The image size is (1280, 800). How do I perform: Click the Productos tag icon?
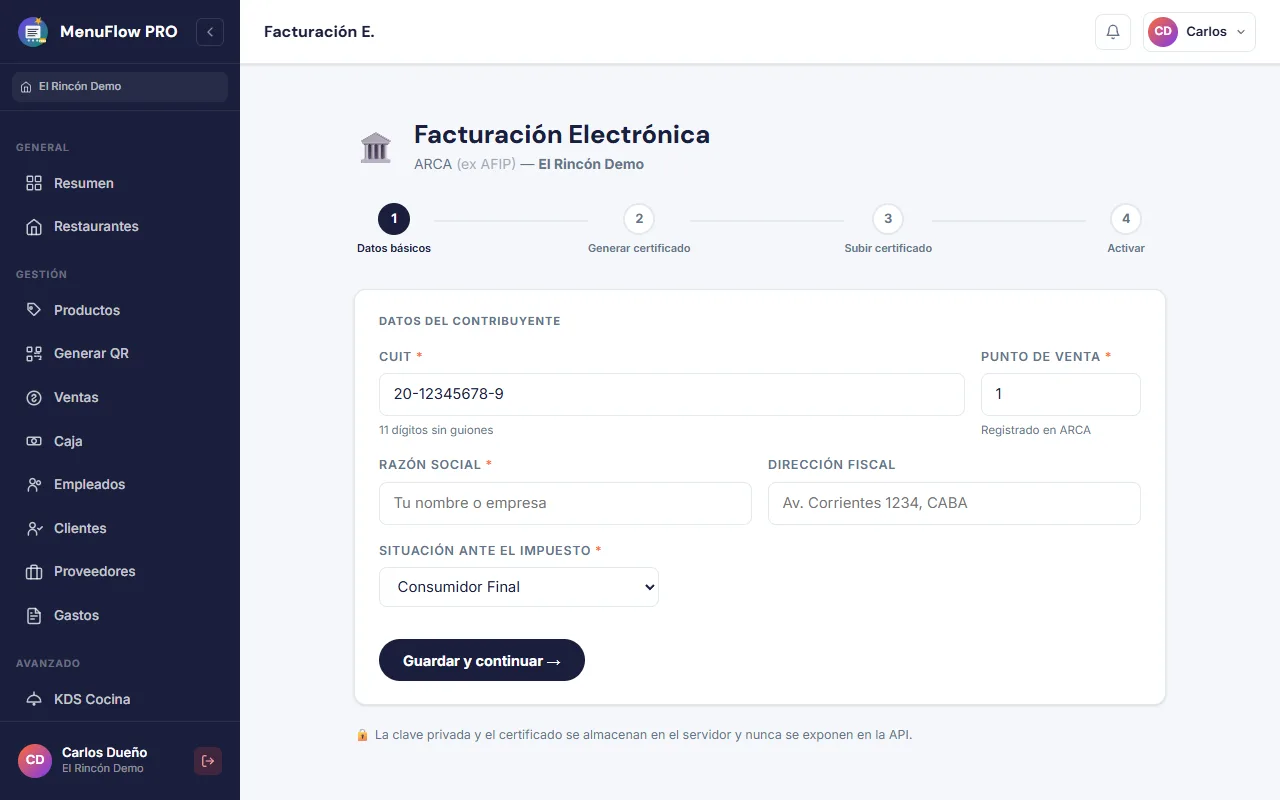tap(34, 310)
